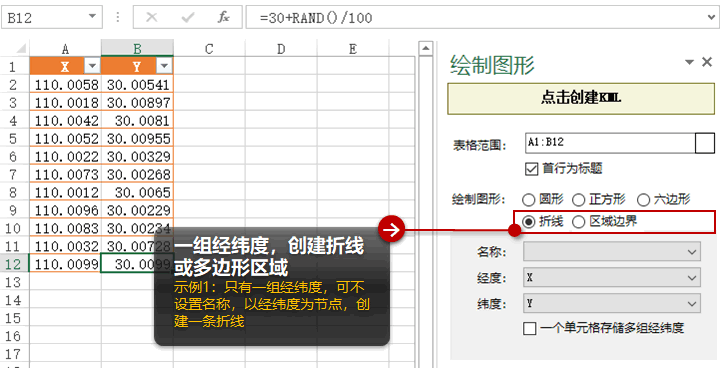This screenshot has width=720, height=368.
Task: Select column A header
Action: (65, 49)
